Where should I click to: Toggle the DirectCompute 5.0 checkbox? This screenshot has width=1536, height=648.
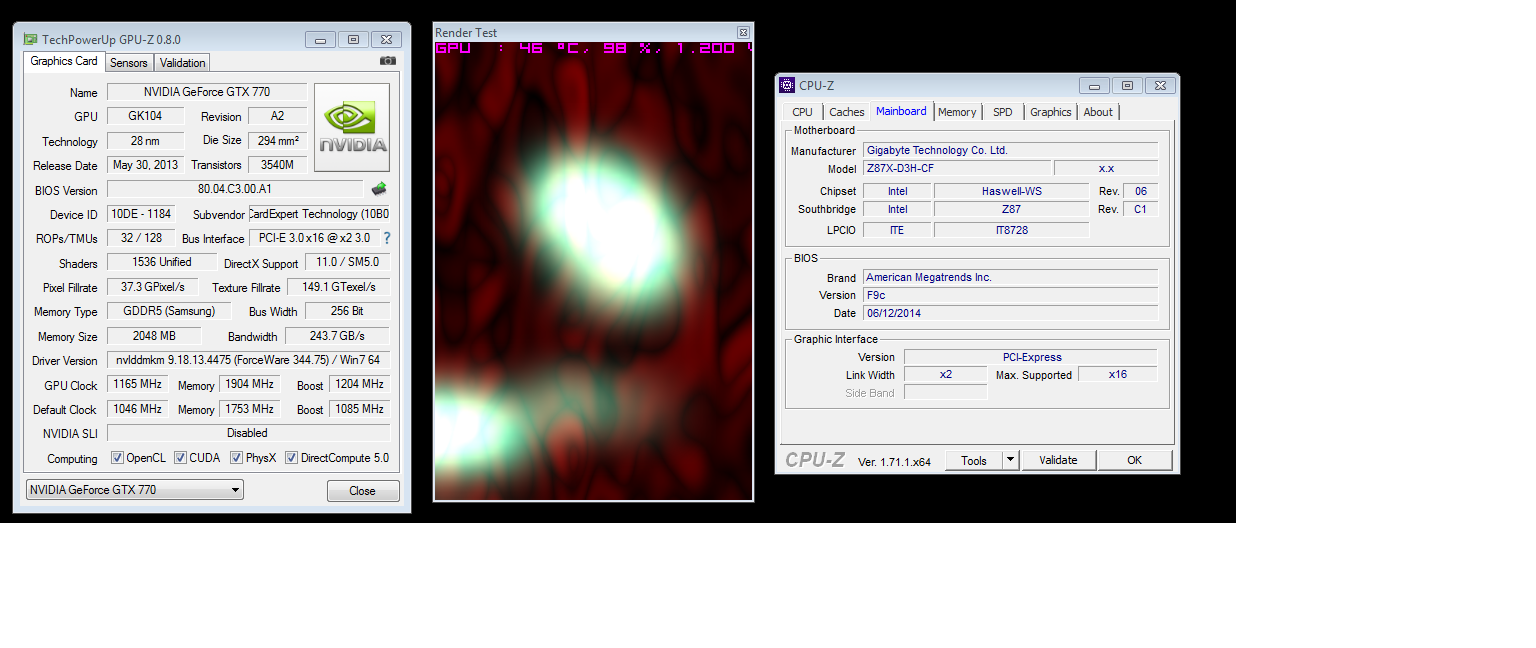coord(291,458)
